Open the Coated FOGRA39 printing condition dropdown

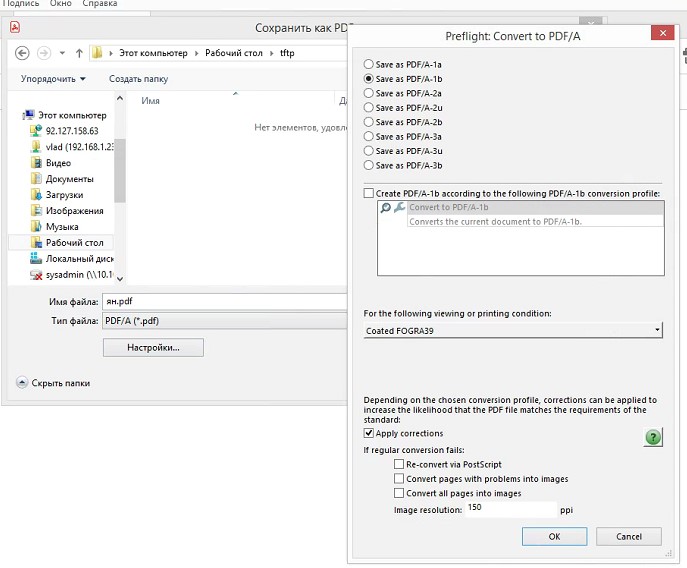[513, 330]
